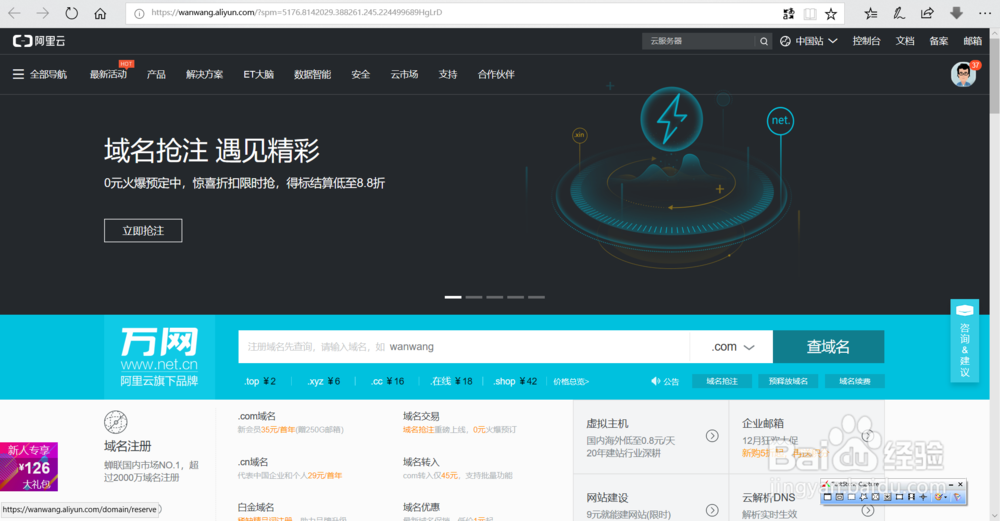The image size is (1000, 521).
Task: Open the .com domain suffix dropdown
Action: click(732, 347)
